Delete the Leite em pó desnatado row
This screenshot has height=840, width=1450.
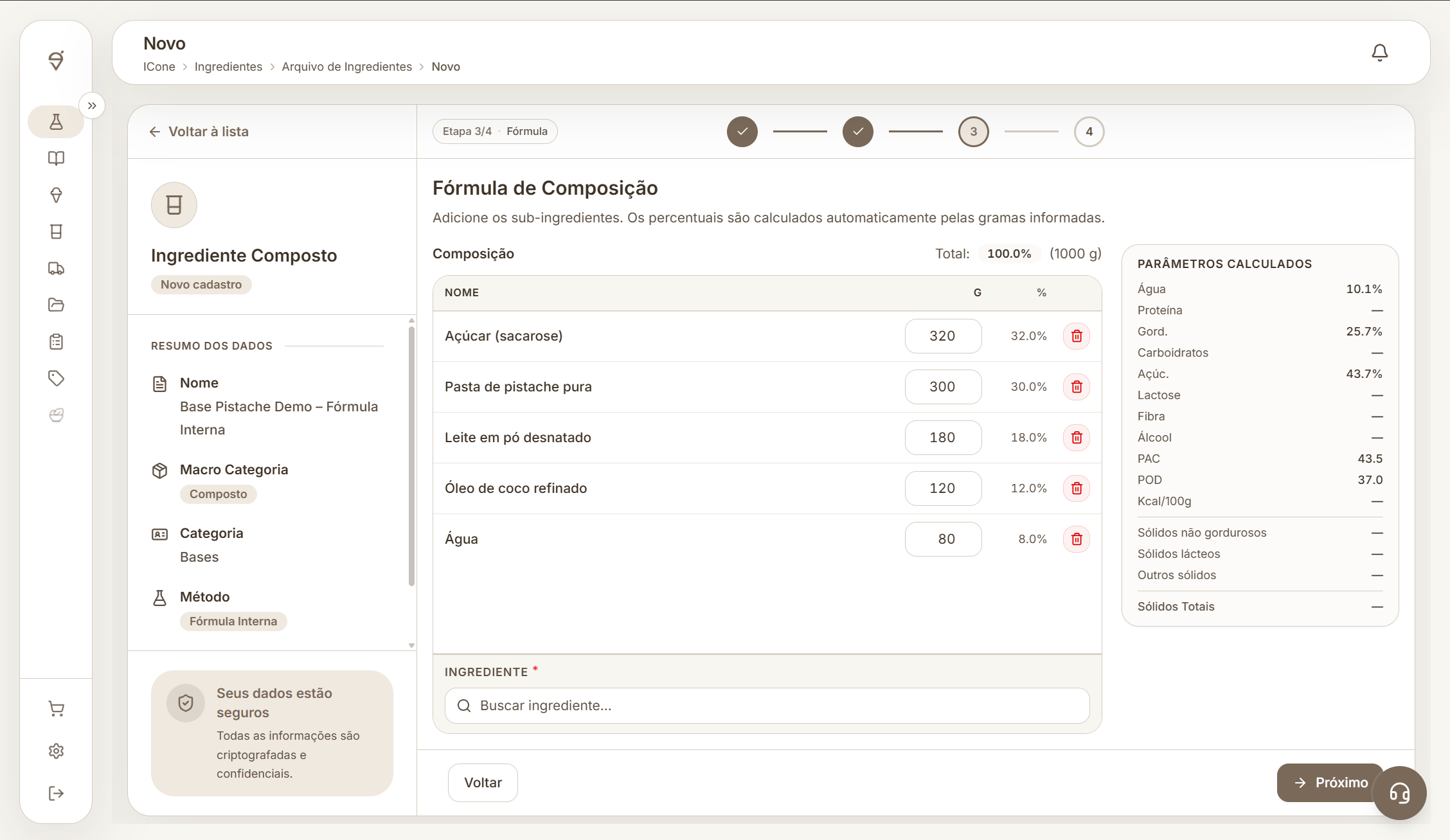(x=1077, y=438)
